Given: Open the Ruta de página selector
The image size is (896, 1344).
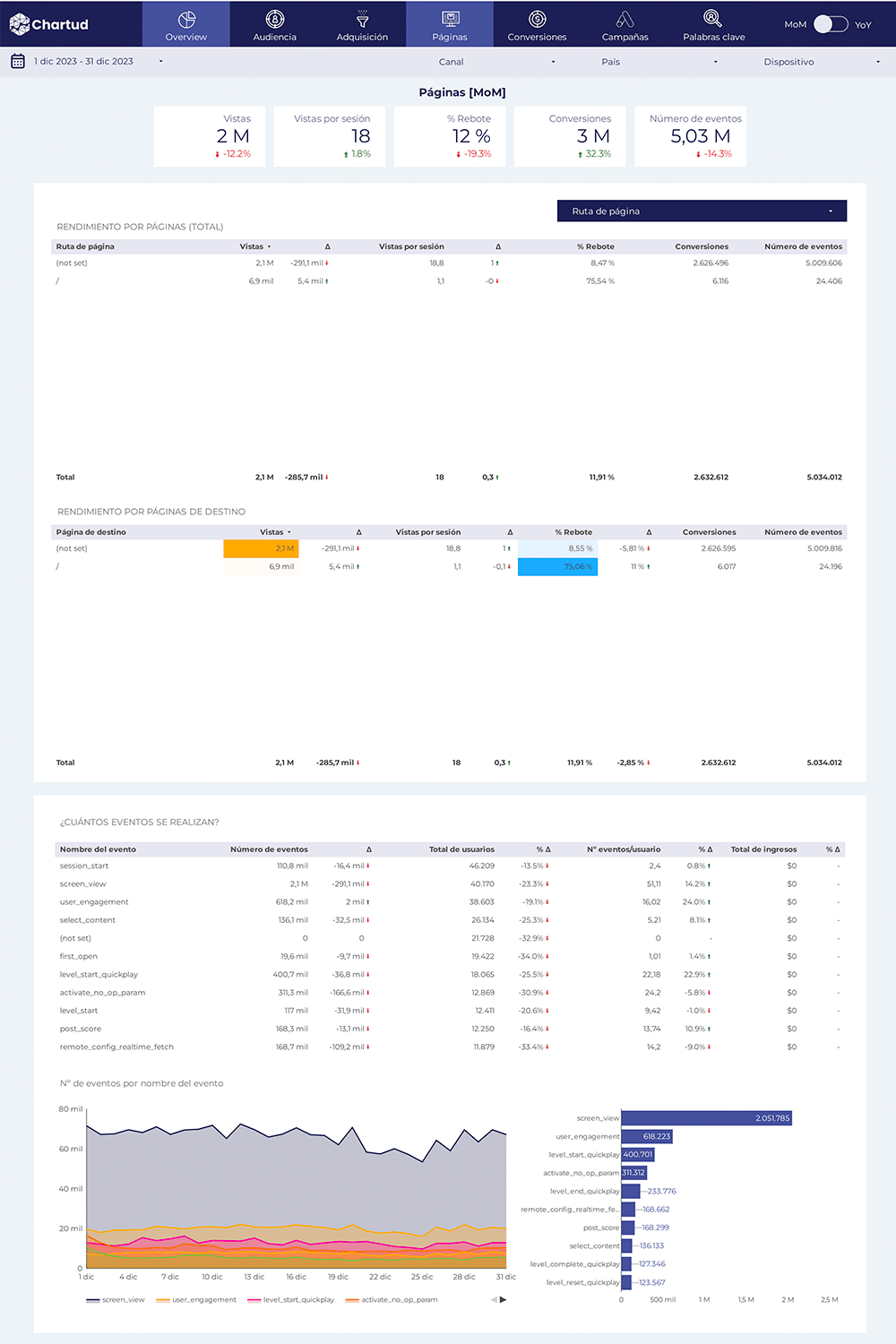Looking at the screenshot, I should click(702, 211).
